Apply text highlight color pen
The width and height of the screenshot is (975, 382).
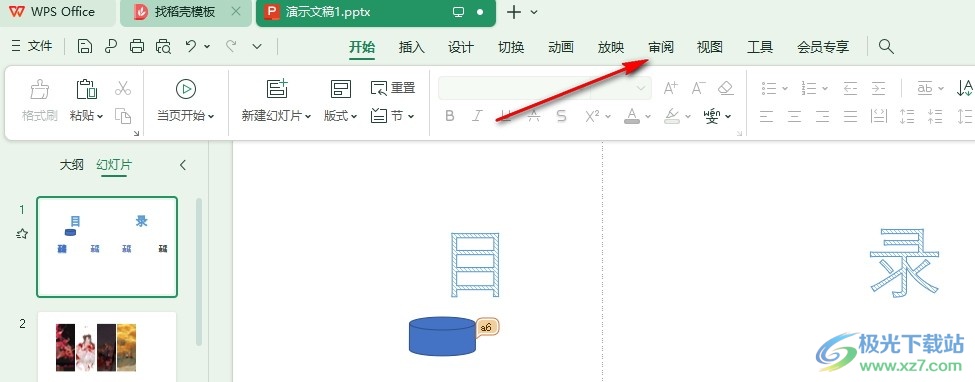coord(671,116)
